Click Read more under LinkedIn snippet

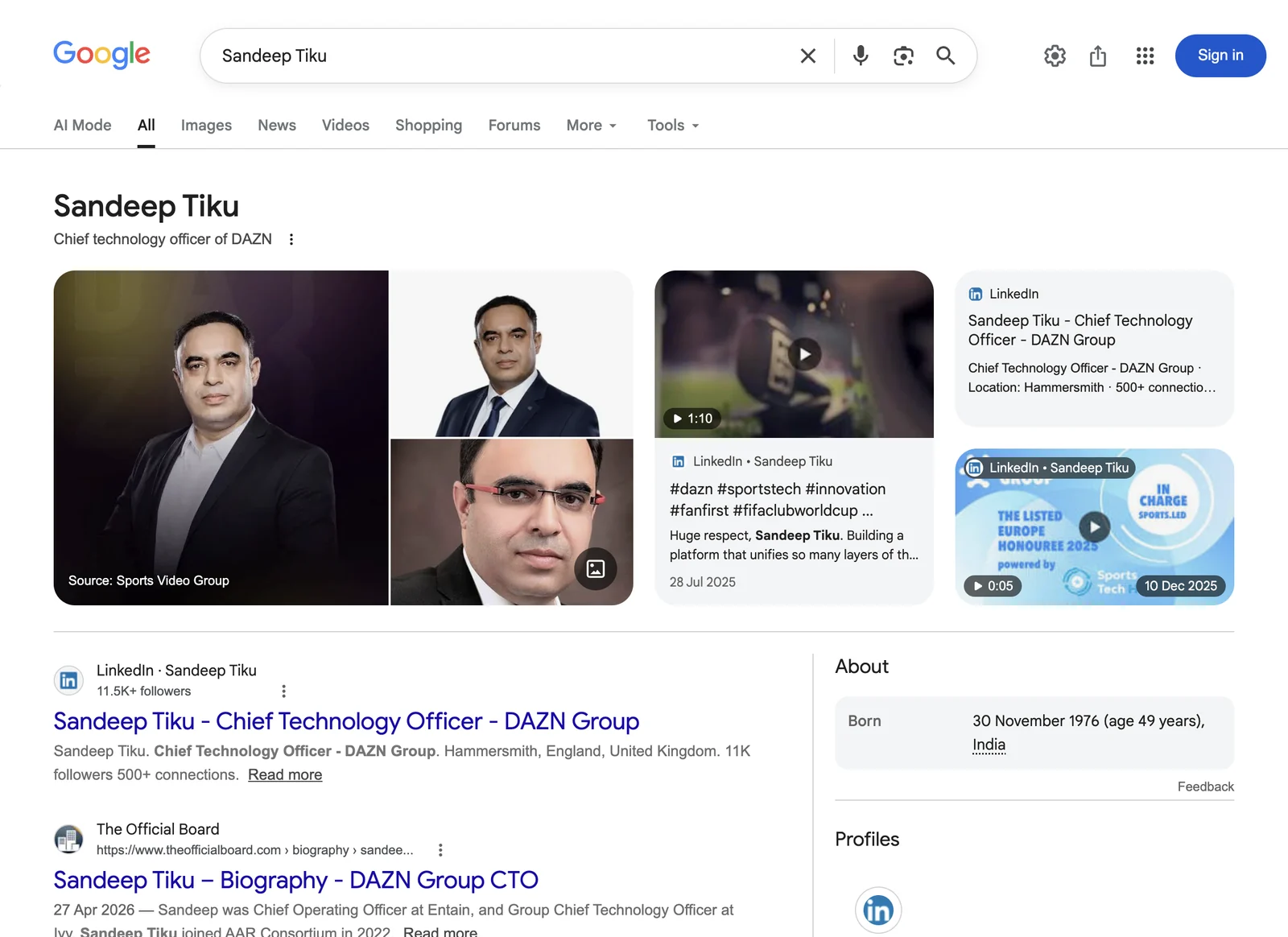click(285, 774)
